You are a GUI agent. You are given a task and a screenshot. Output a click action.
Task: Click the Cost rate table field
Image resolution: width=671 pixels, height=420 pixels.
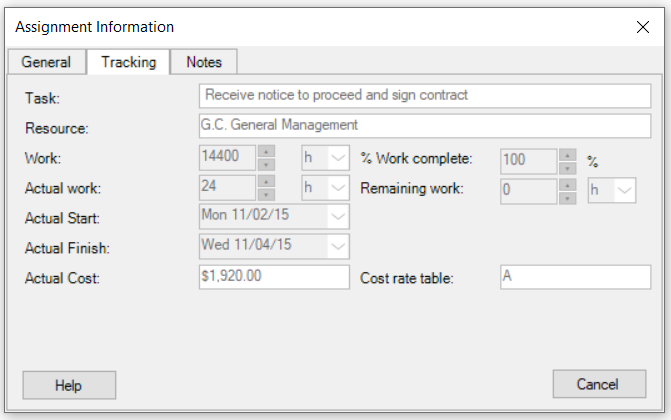pos(574,278)
